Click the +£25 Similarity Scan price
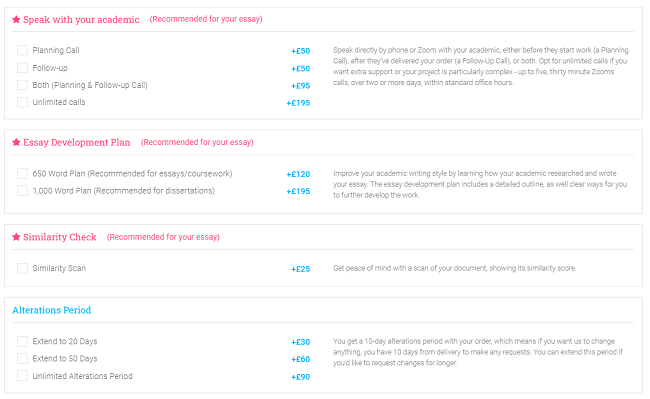This screenshot has height=399, width=650. pyautogui.click(x=301, y=269)
